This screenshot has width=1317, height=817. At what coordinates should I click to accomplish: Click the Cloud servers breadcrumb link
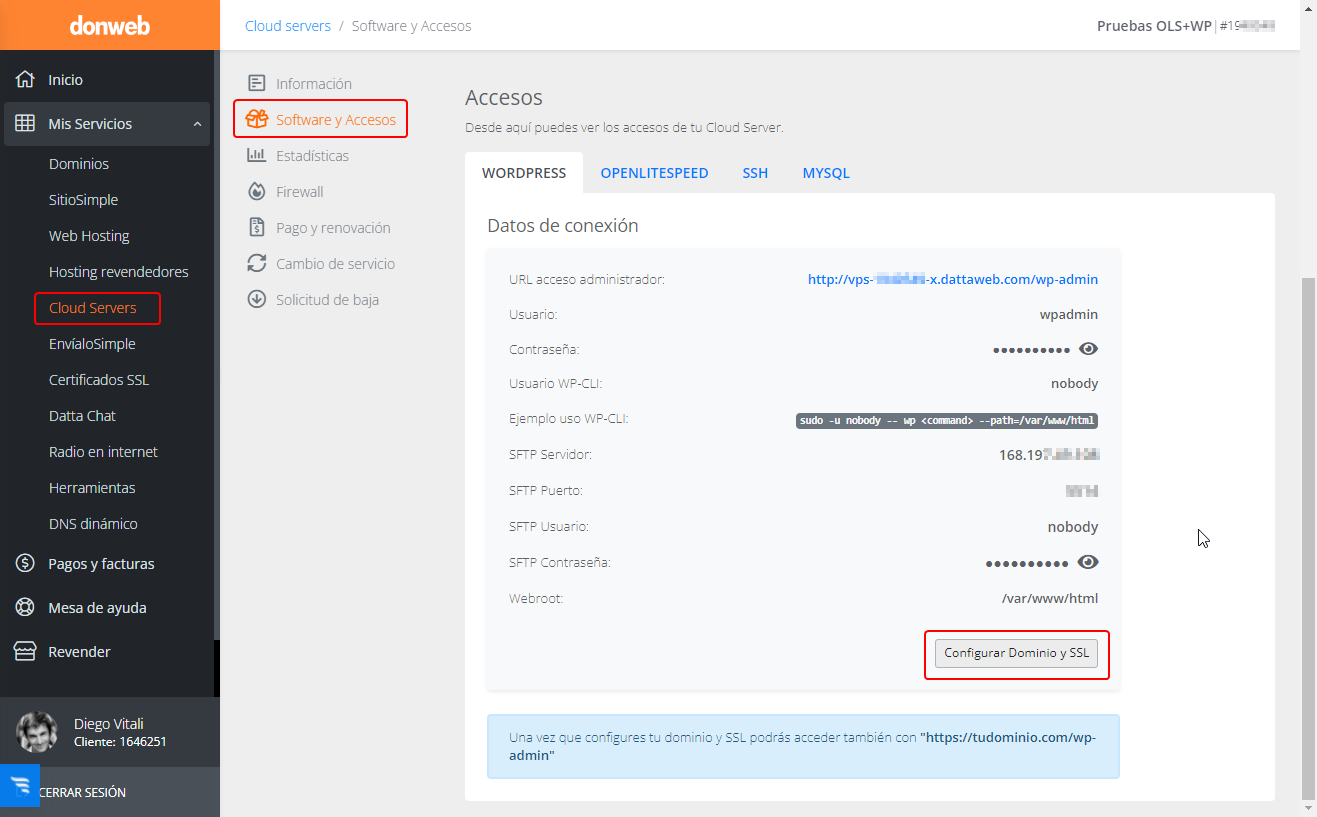tap(288, 26)
